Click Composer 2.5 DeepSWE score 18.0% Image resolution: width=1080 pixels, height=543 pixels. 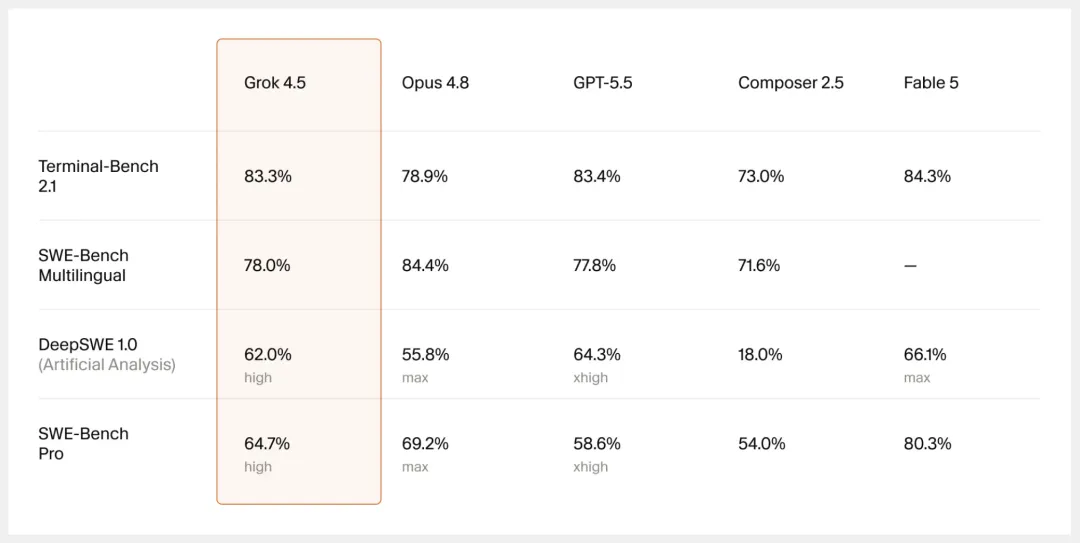pyautogui.click(x=760, y=355)
